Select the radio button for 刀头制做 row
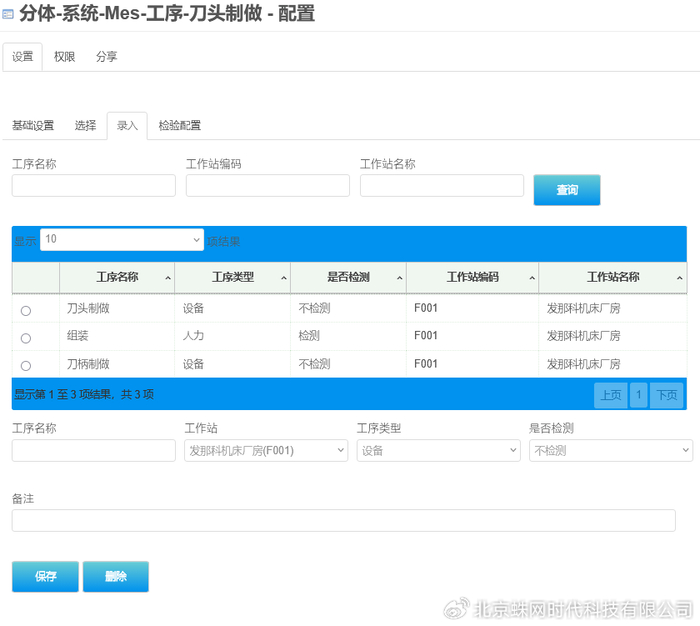 click(x=26, y=311)
